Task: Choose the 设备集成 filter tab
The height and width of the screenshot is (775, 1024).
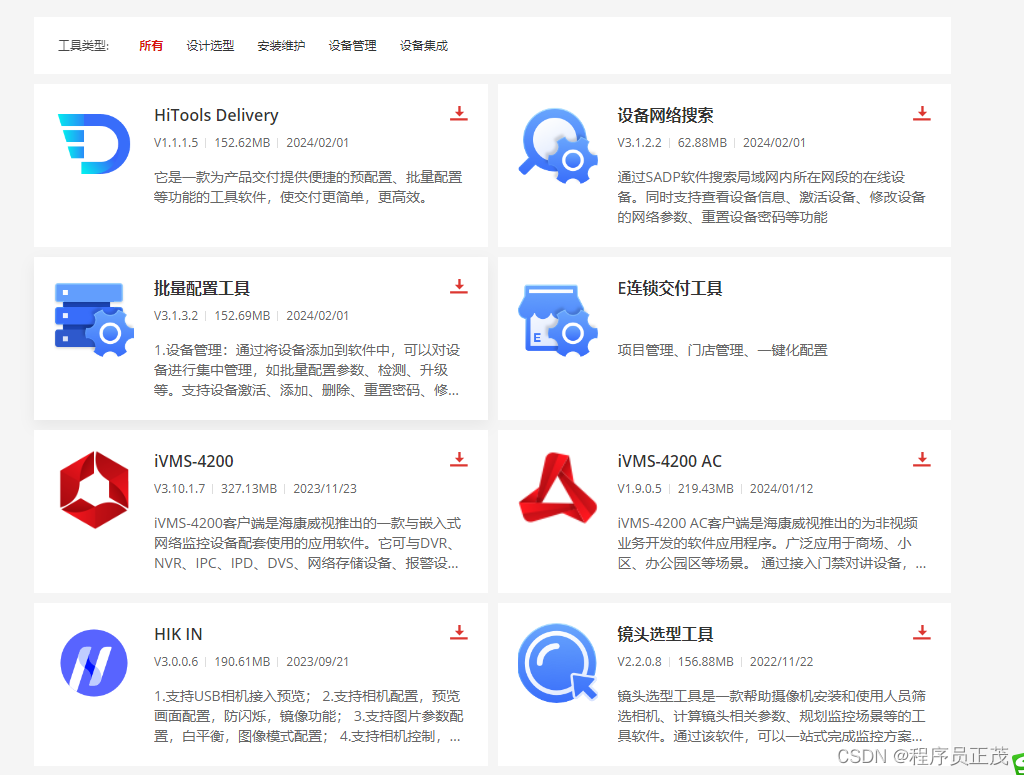Action: [x=424, y=46]
